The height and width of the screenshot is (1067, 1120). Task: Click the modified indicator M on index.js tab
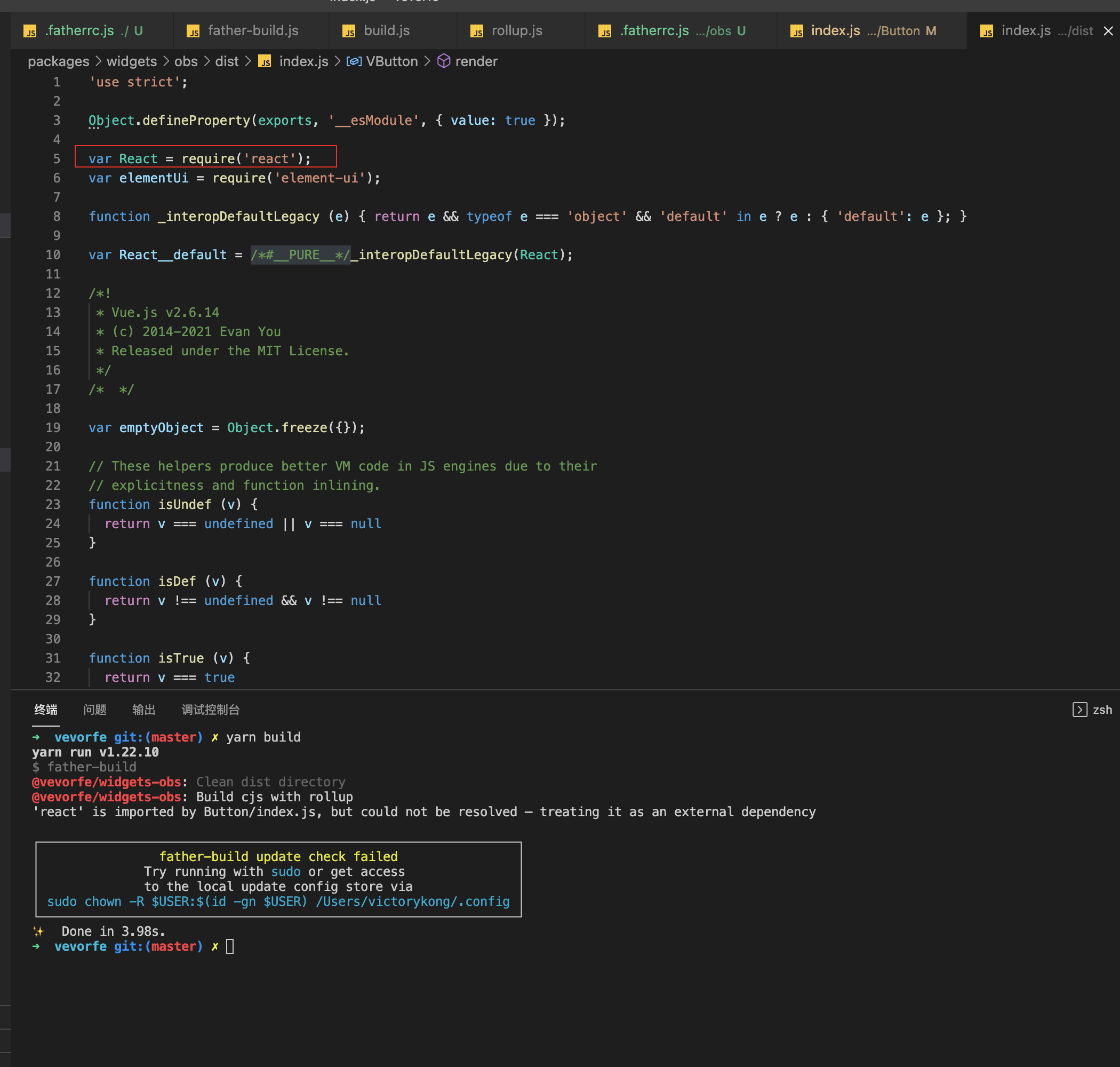[932, 31]
